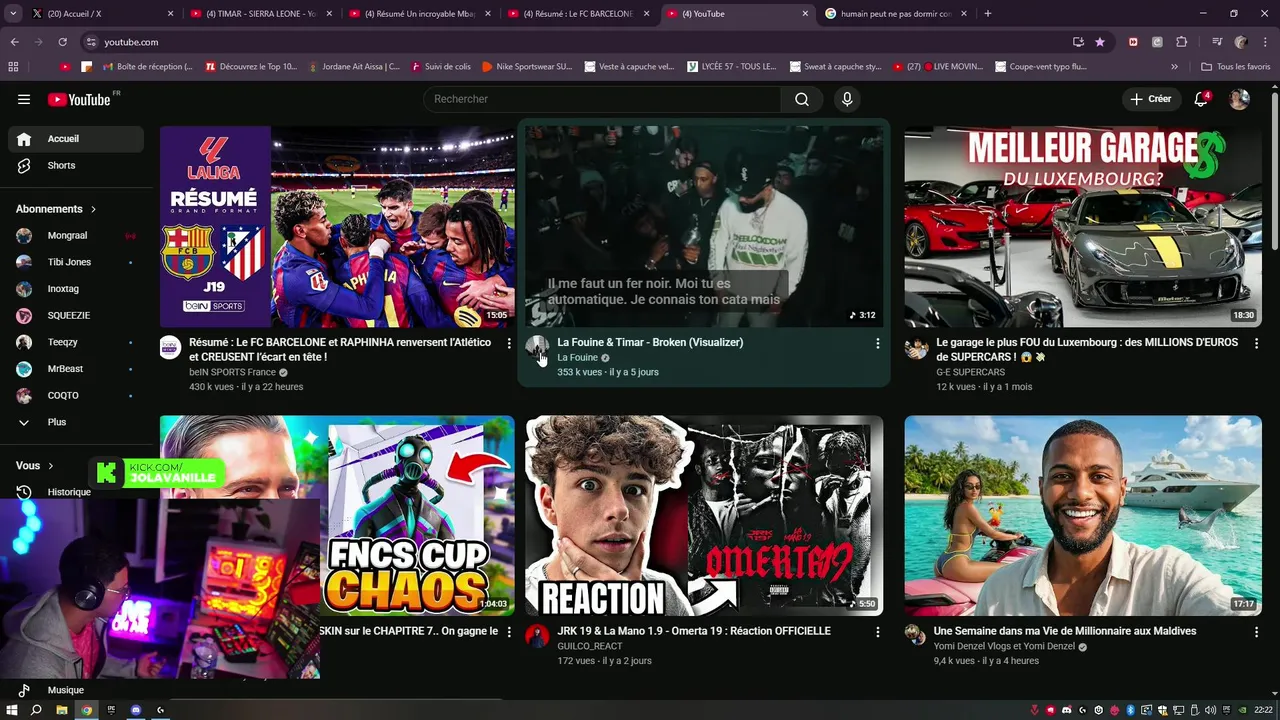Open the Inoxtag subscription channel
The height and width of the screenshot is (720, 1280).
tap(76, 289)
